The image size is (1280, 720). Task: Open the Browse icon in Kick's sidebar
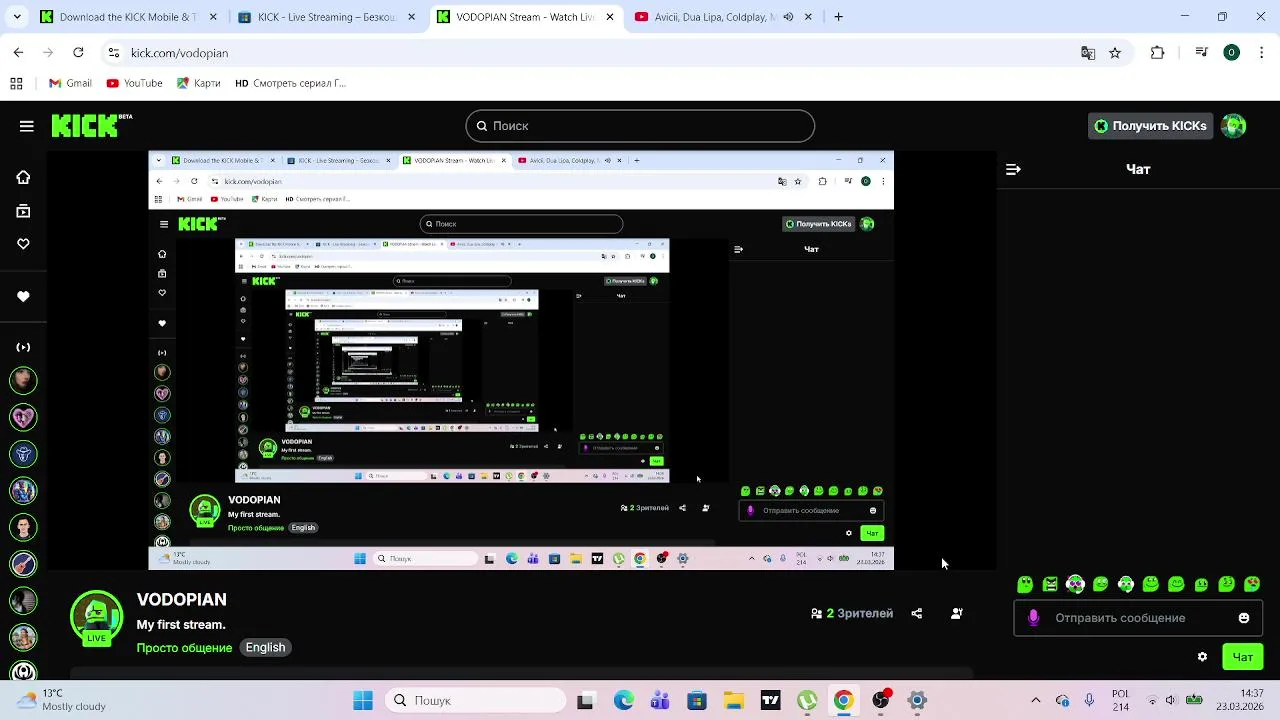23,211
